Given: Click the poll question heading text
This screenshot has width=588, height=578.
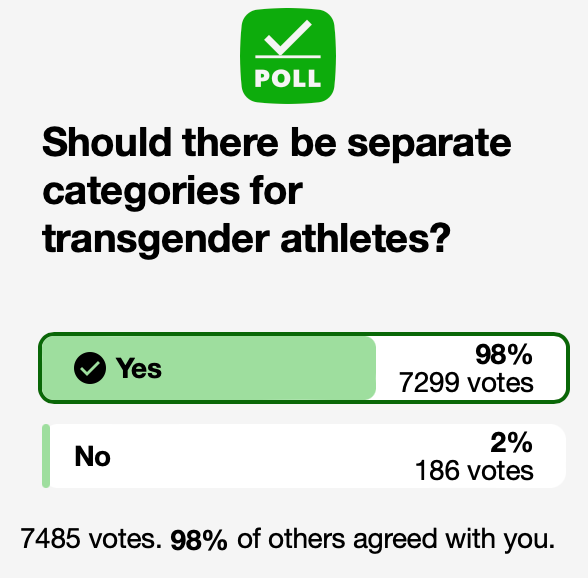Looking at the screenshot, I should (x=277, y=191).
